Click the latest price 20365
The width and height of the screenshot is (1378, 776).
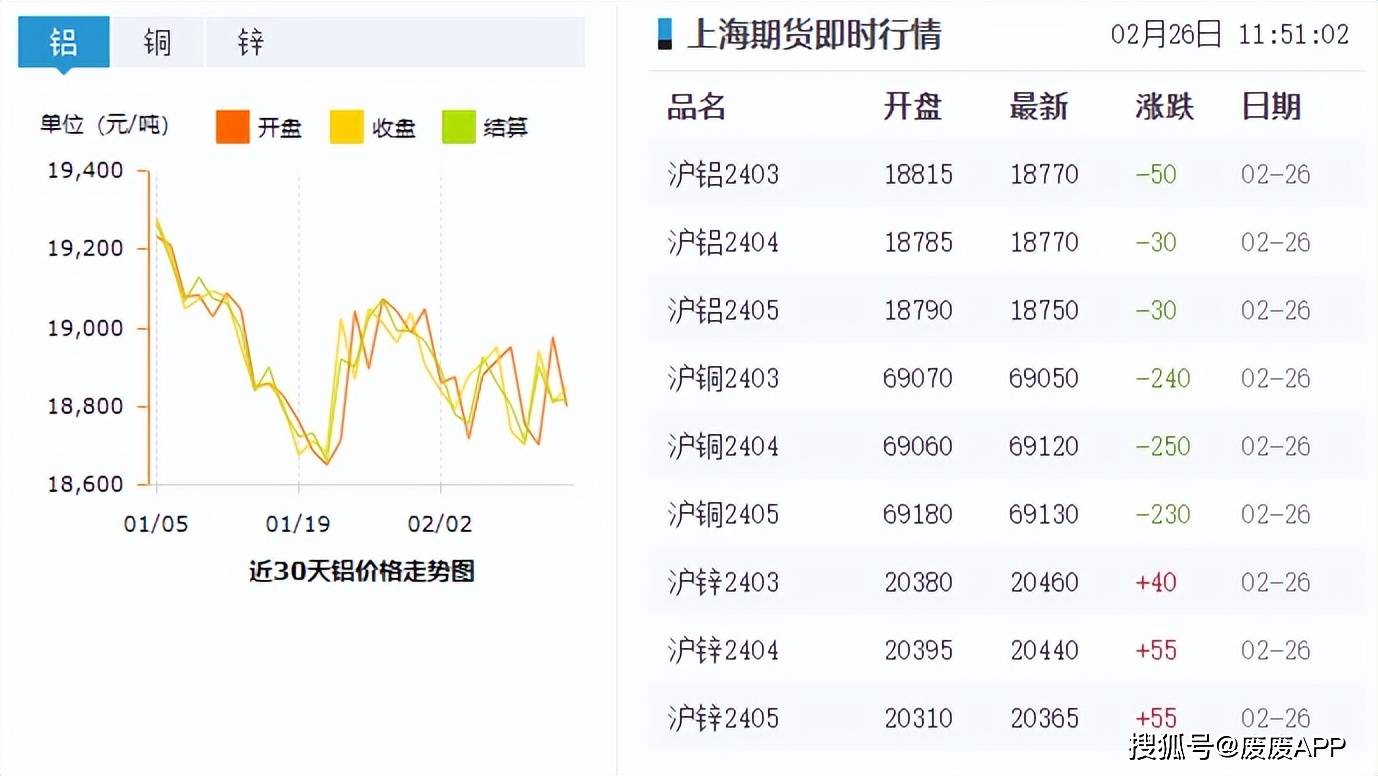[x=1044, y=719]
